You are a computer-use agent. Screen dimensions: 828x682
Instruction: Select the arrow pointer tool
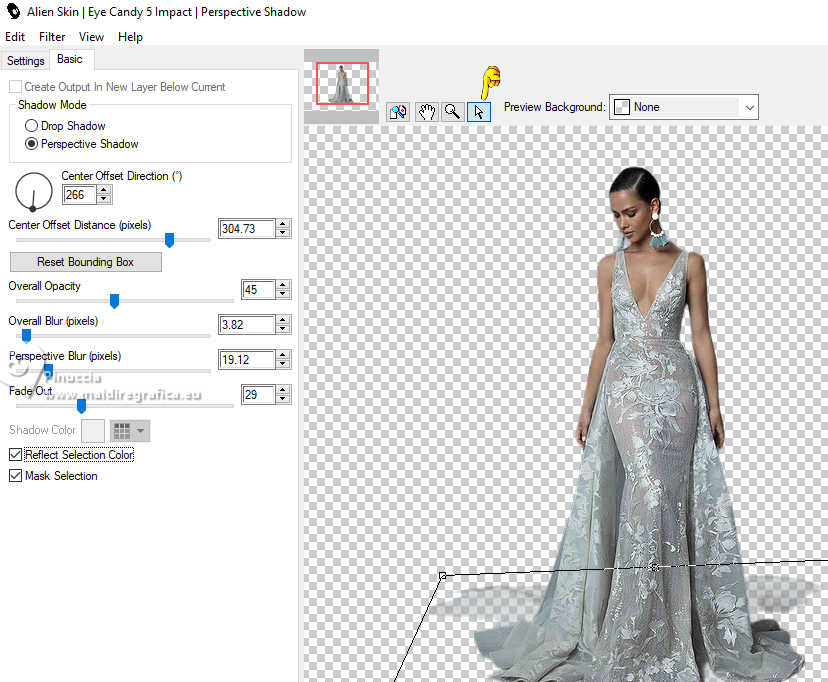479,112
